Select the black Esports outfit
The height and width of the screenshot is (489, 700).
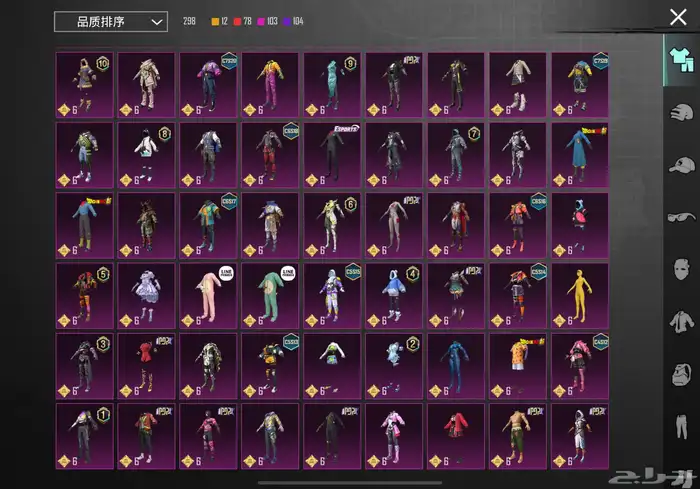[x=332, y=156]
